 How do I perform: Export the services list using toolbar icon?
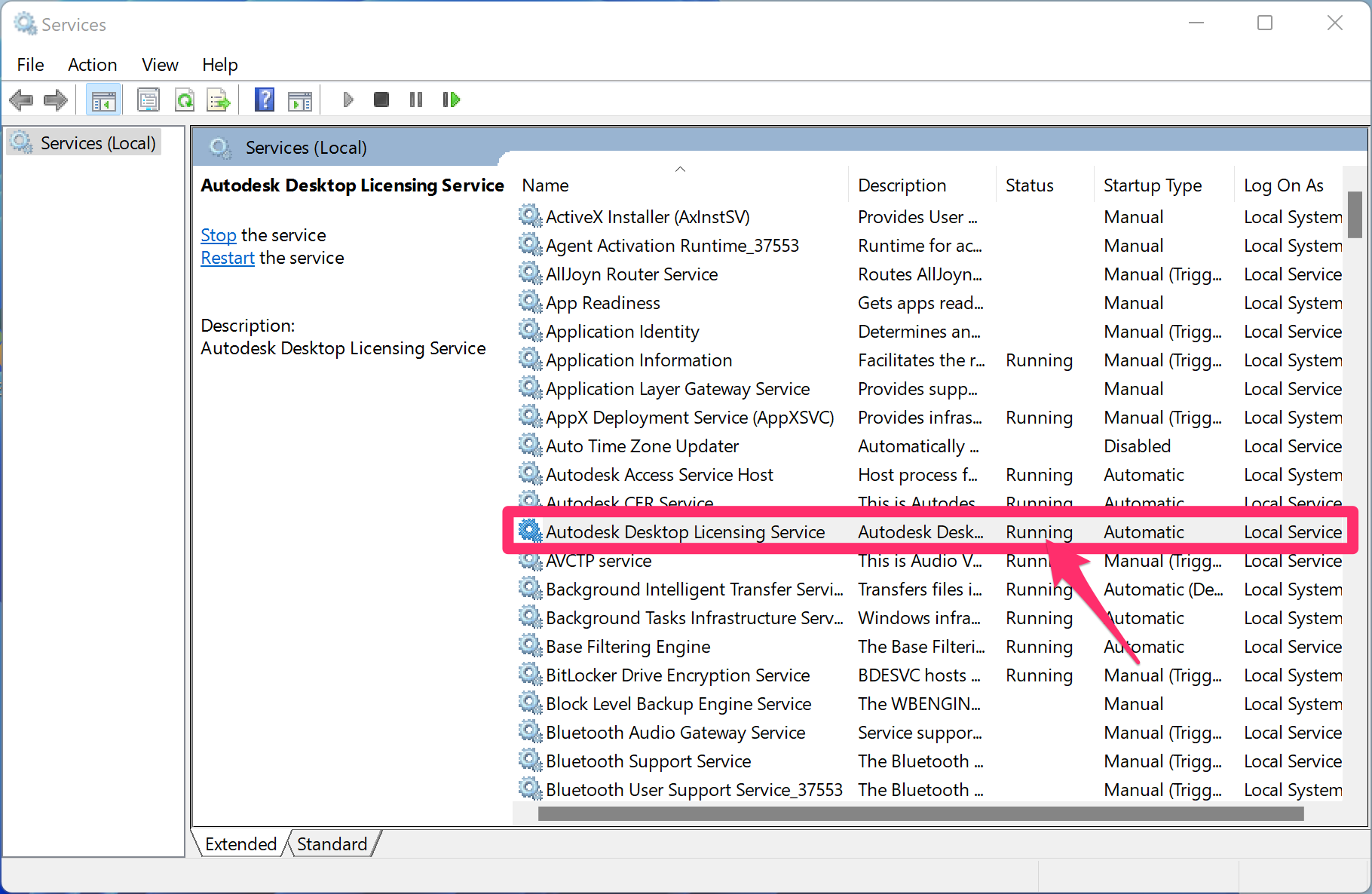click(218, 99)
